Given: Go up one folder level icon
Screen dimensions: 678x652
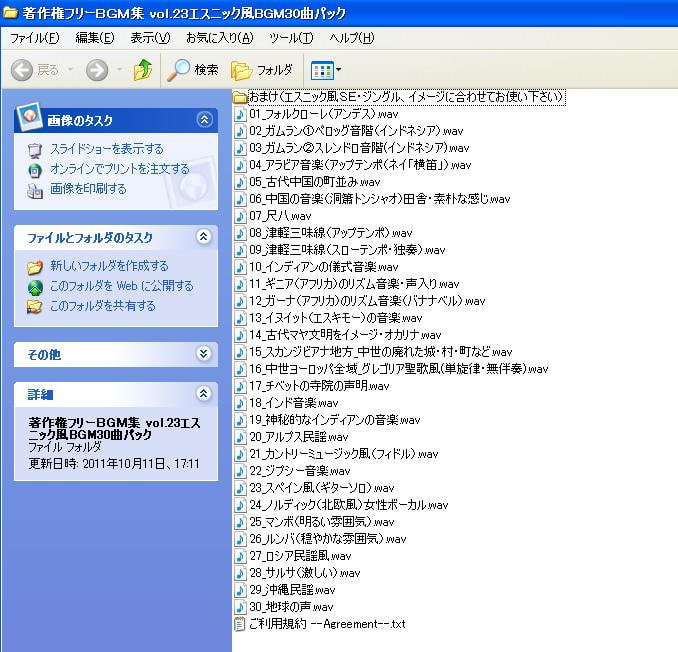Looking at the screenshot, I should pyautogui.click(x=143, y=70).
